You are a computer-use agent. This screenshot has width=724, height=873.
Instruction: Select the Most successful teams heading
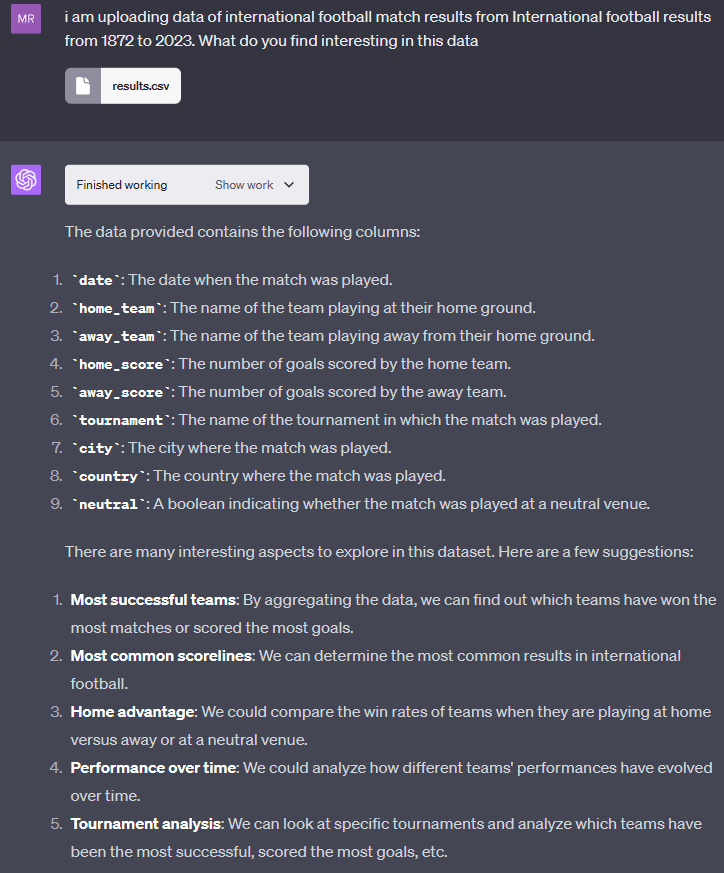click(154, 600)
